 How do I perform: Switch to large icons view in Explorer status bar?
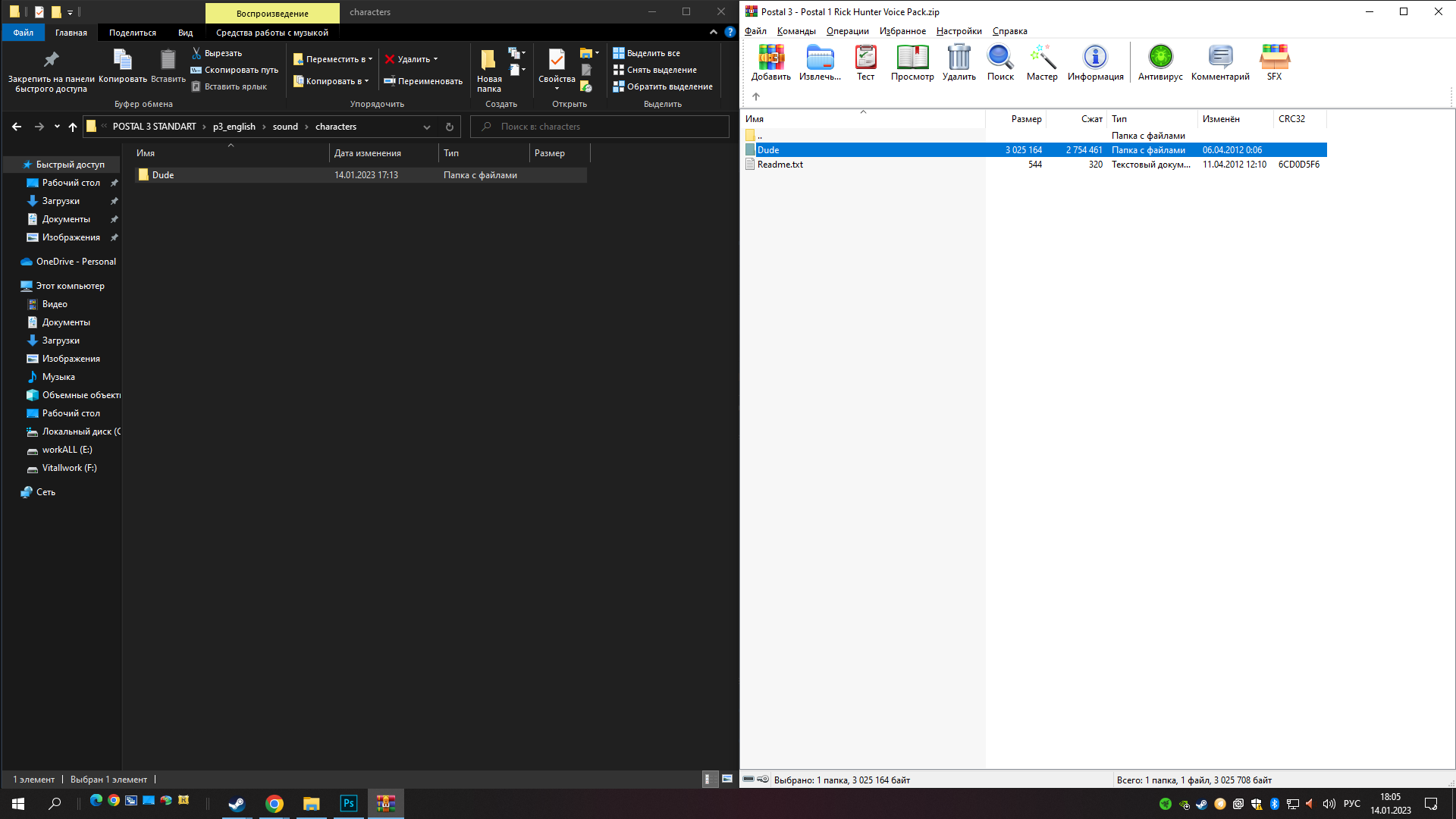point(726,779)
